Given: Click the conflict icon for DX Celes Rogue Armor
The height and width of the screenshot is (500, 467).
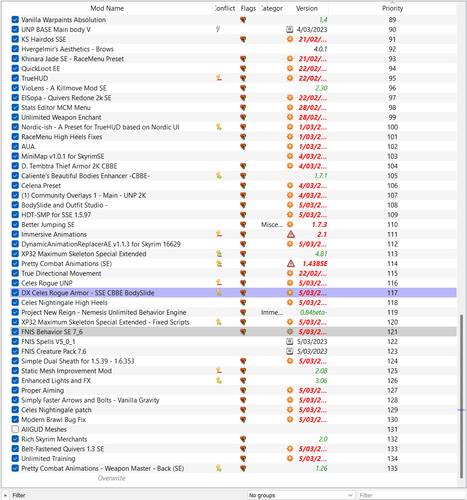Looking at the screenshot, I should coord(219,293).
